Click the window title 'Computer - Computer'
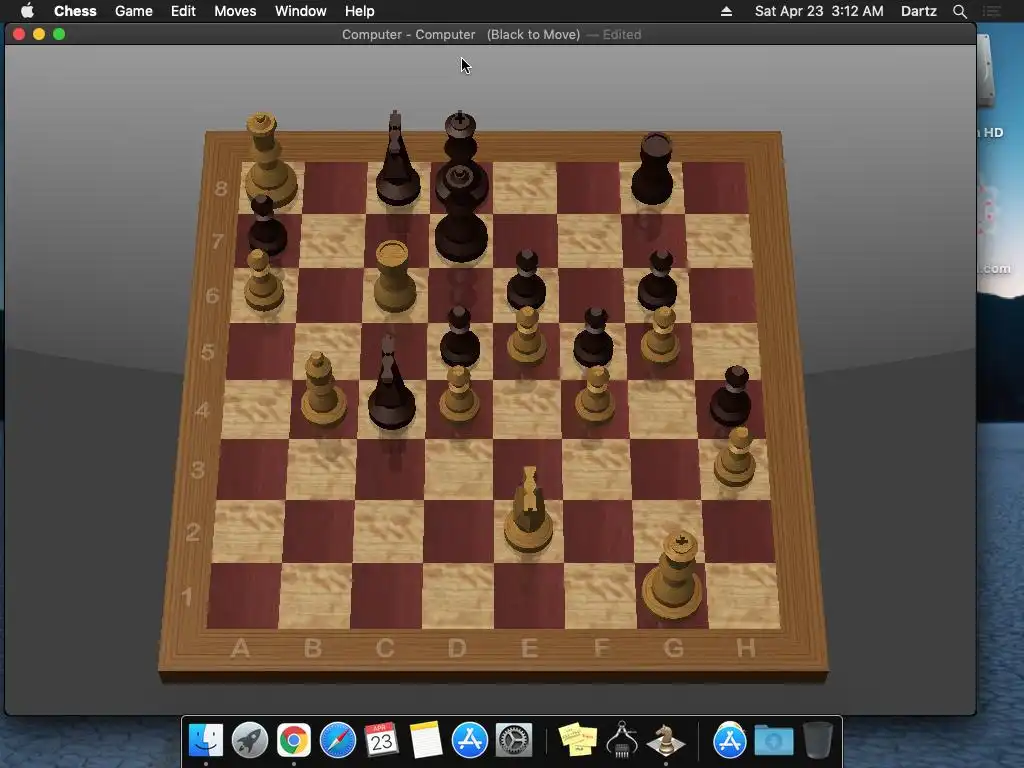This screenshot has width=1024, height=768. click(x=408, y=35)
